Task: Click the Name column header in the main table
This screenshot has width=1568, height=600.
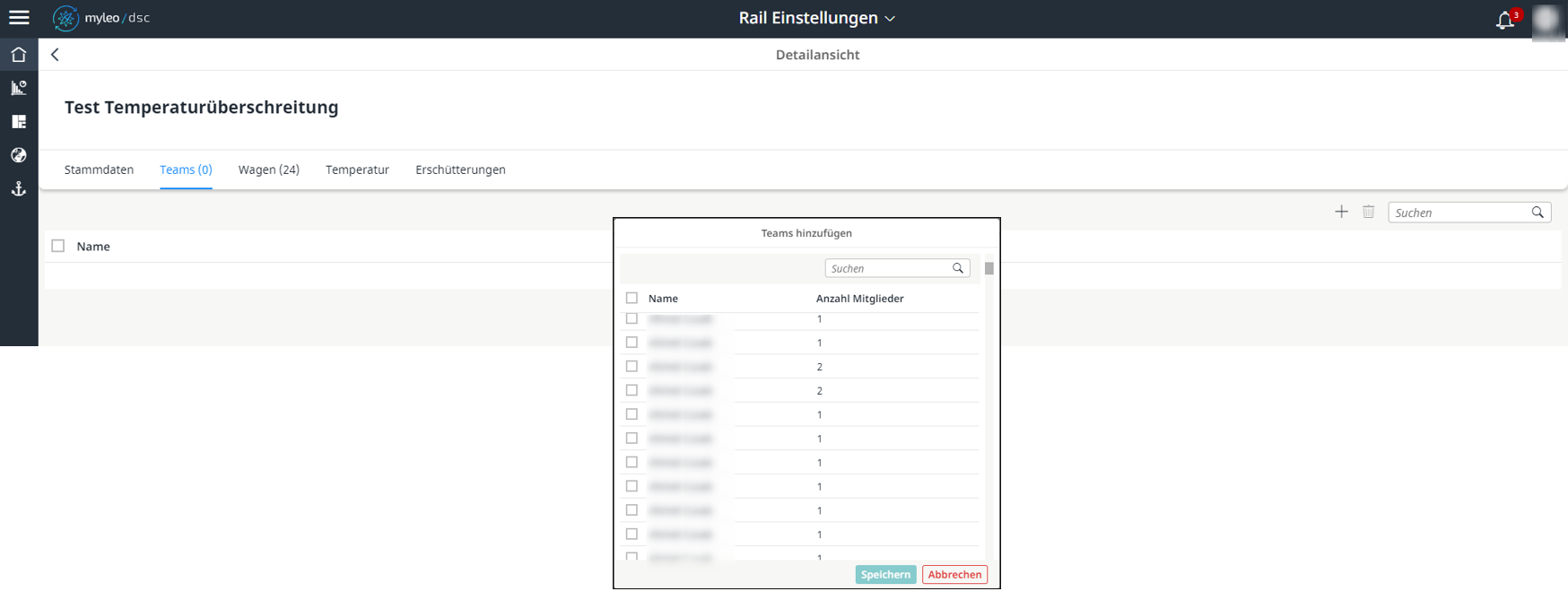Action: tap(93, 247)
